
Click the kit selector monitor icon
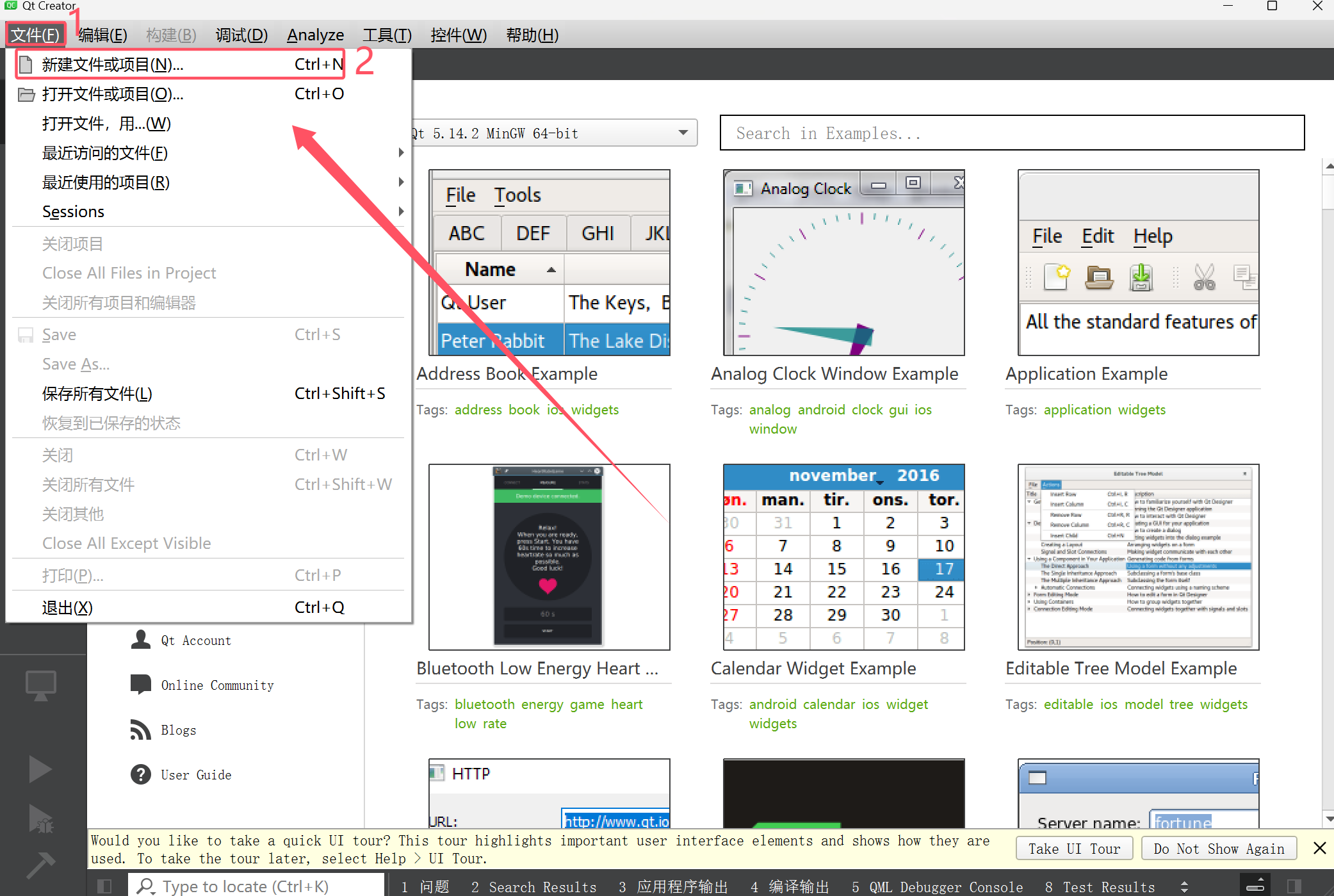point(41,685)
